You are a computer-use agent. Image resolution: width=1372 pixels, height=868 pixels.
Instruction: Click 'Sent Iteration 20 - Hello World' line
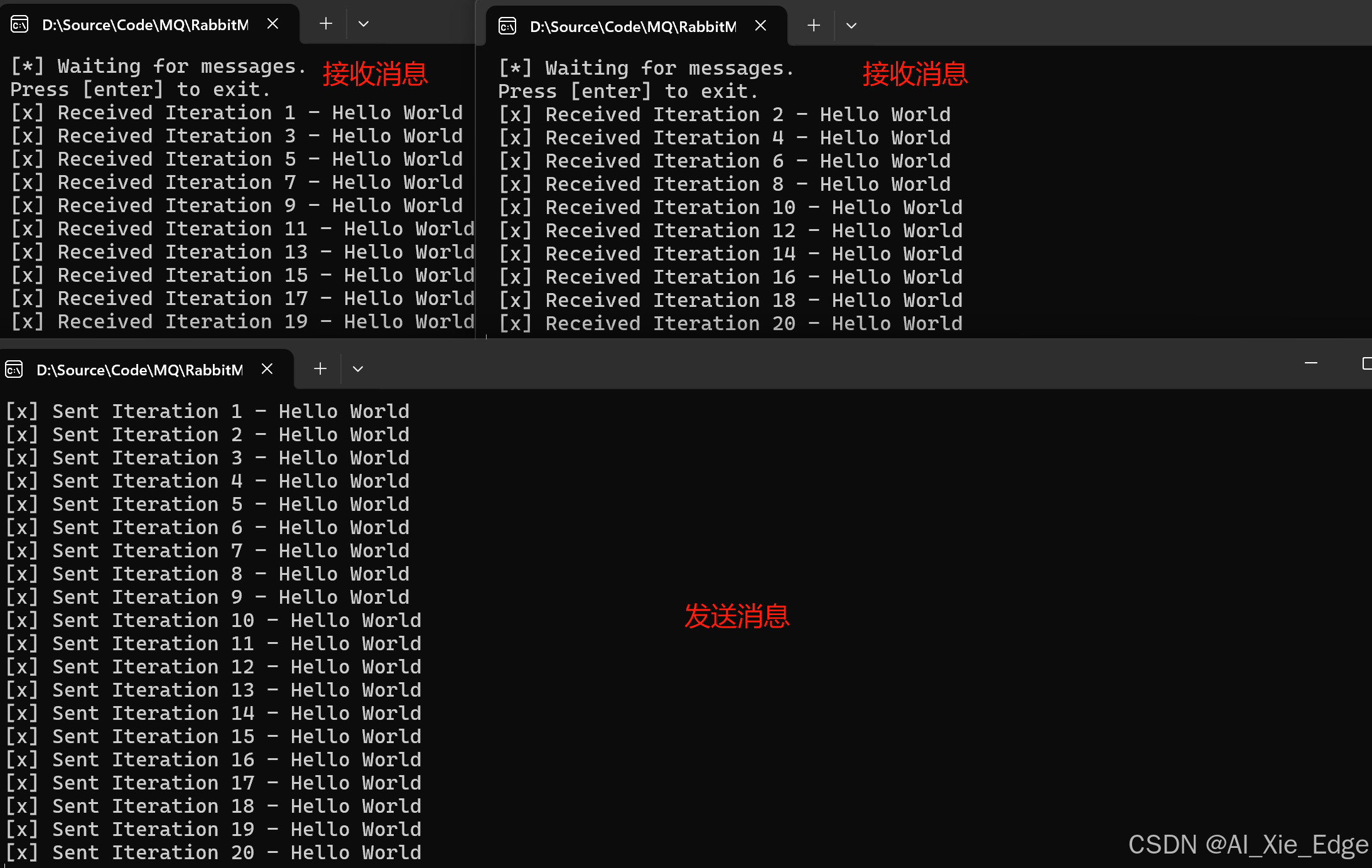click(214, 853)
